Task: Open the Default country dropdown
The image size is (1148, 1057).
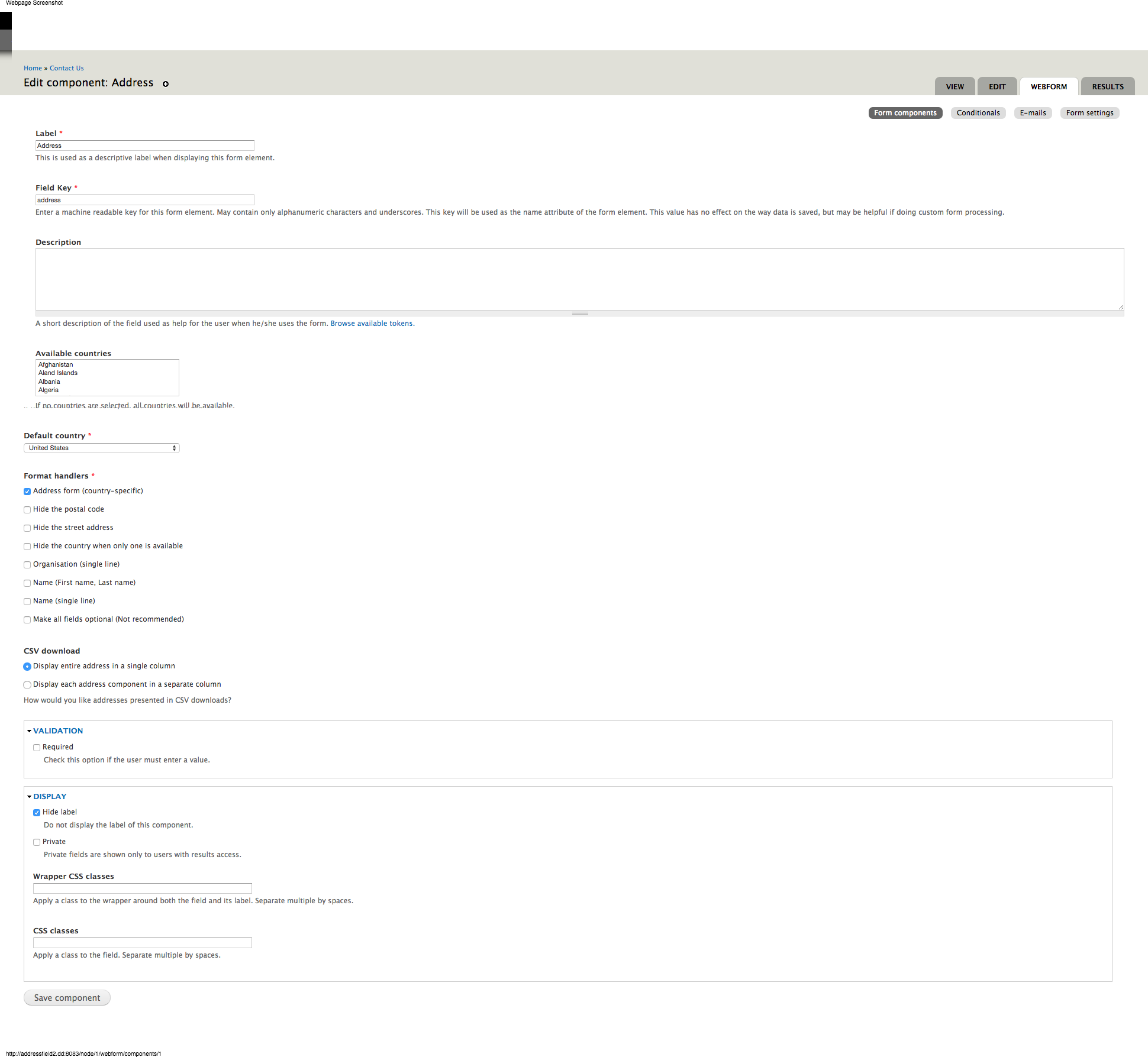Action: (x=101, y=448)
